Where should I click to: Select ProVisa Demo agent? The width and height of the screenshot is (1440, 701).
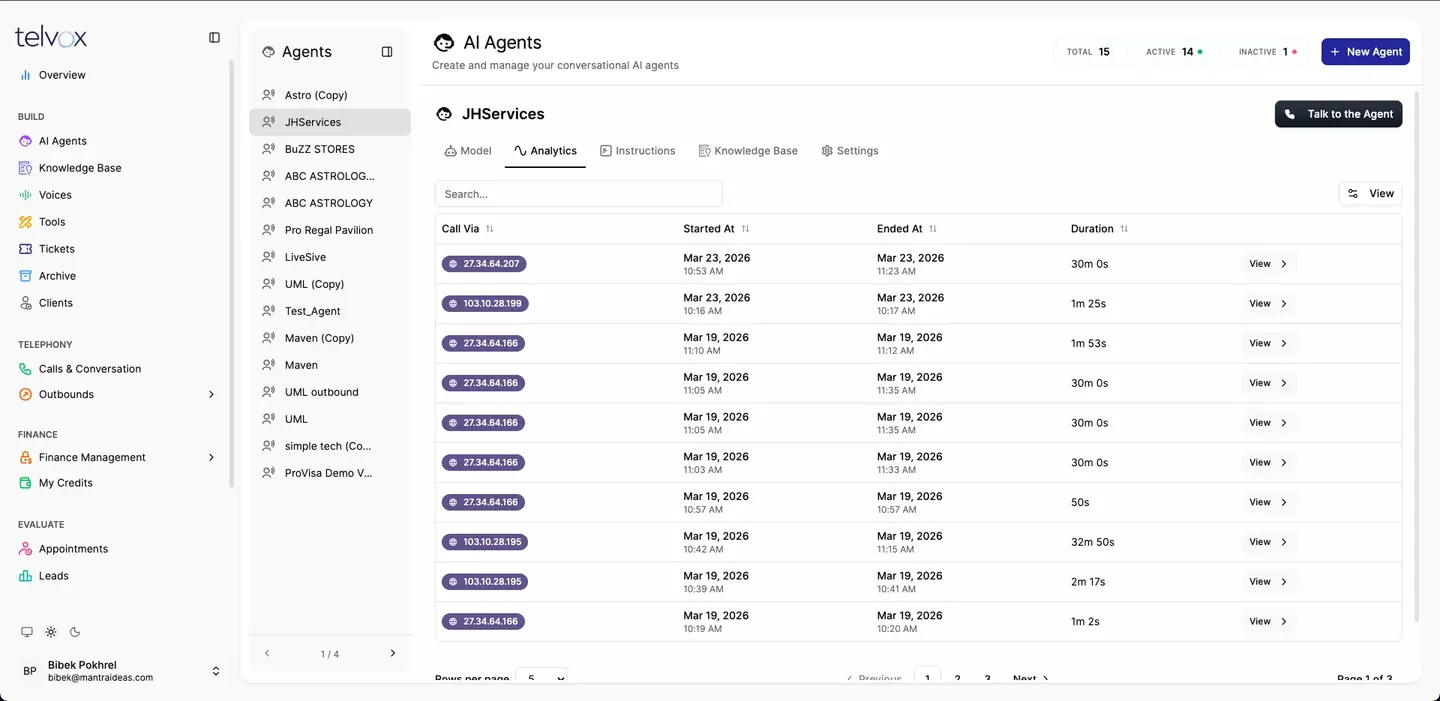point(330,473)
